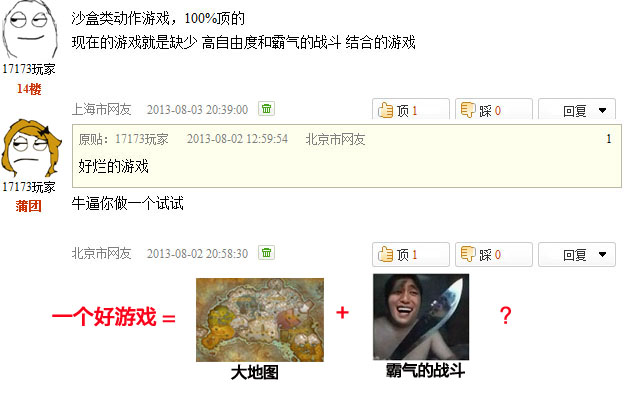
Task: Open the 霸气的战斗 knife photo thumbnail
Action: 421,317
